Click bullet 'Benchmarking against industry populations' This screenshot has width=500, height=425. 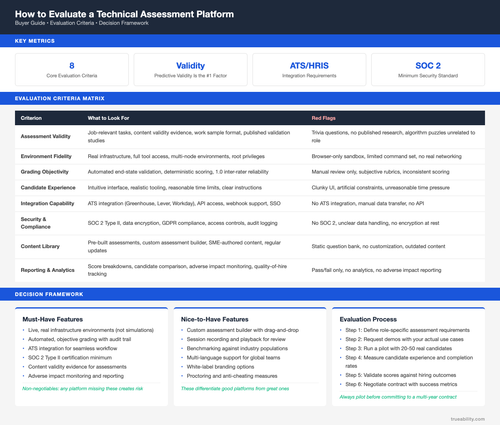pyautogui.click(x=237, y=348)
